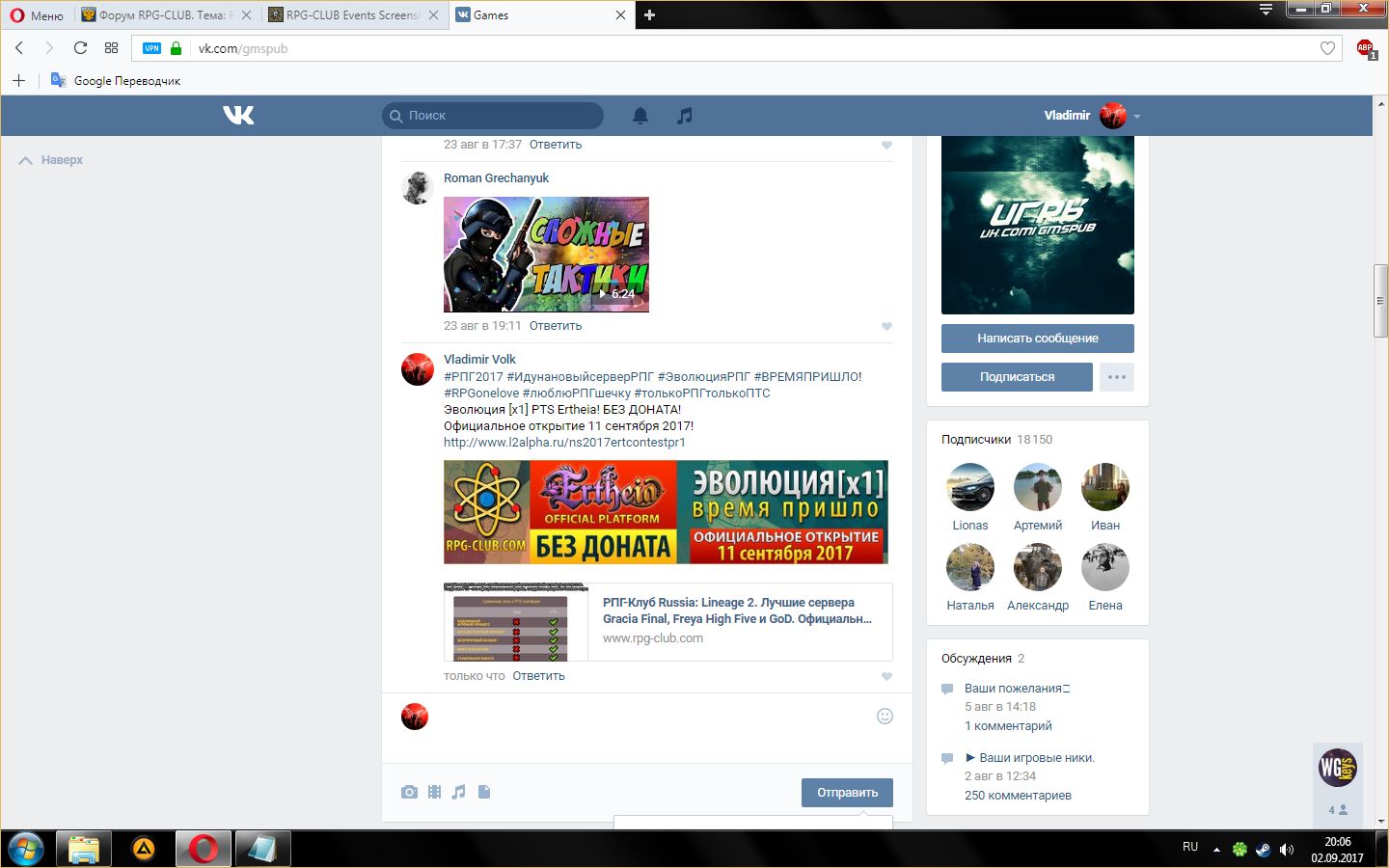Open the Opera Меню button

[37, 15]
